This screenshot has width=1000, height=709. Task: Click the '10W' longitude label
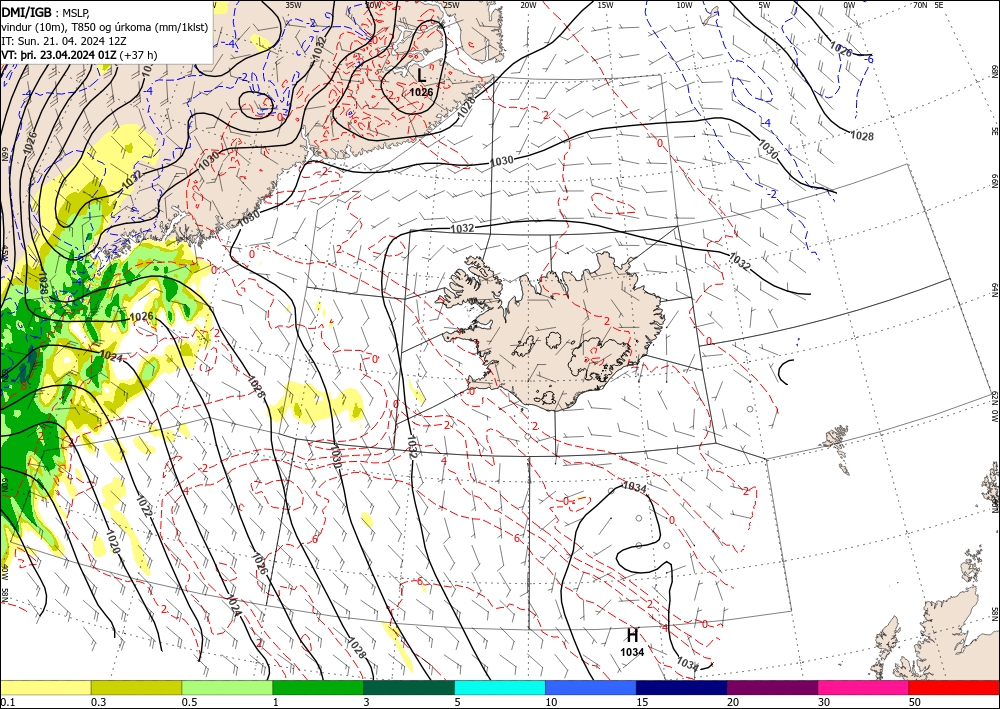(684, 5)
